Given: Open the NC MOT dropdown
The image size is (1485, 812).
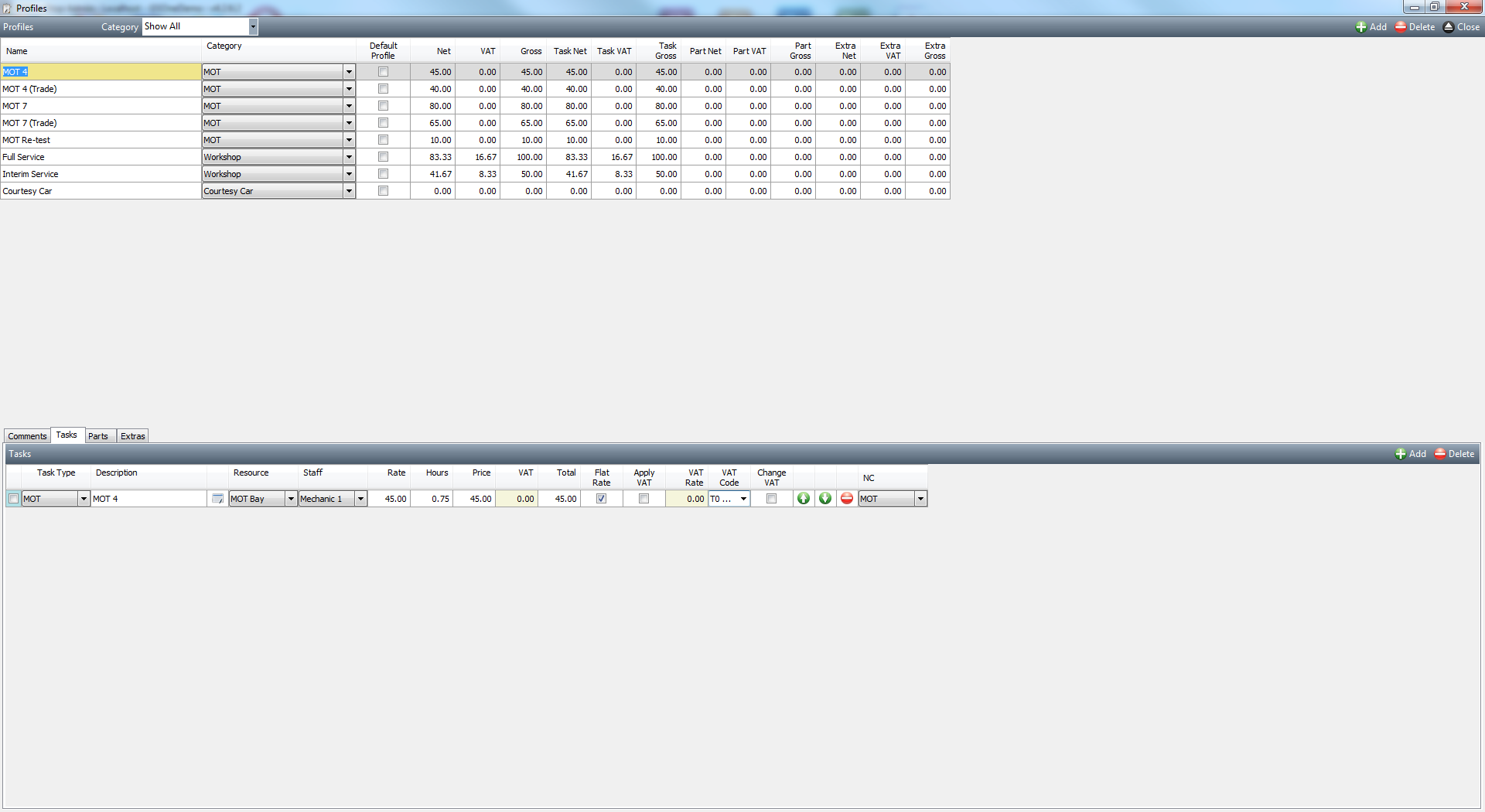Looking at the screenshot, I should (920, 499).
